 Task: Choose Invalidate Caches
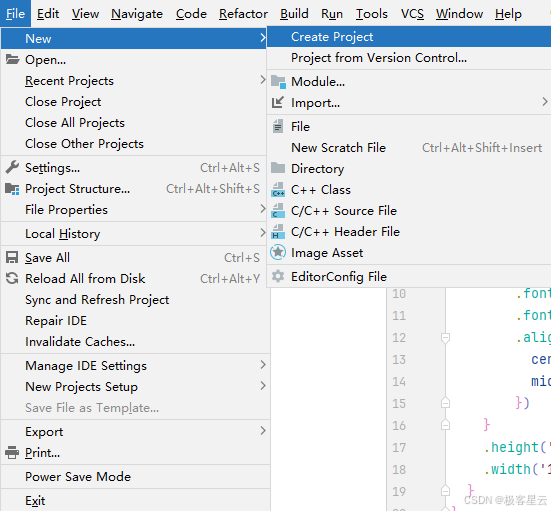pyautogui.click(x=135, y=342)
